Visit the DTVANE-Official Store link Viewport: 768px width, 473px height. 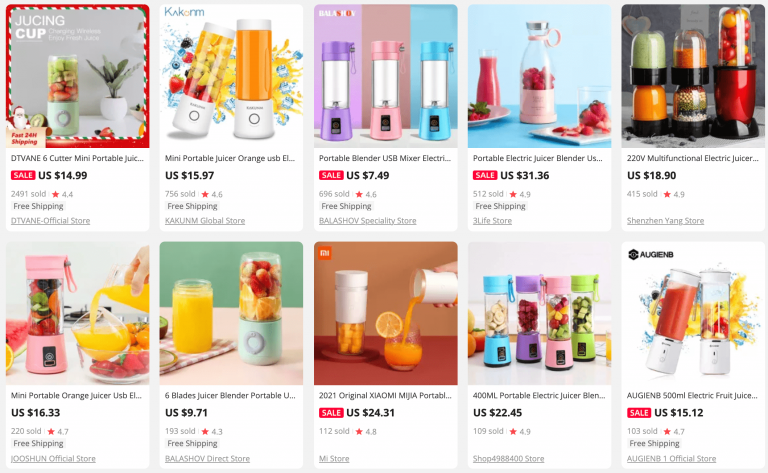click(x=50, y=221)
